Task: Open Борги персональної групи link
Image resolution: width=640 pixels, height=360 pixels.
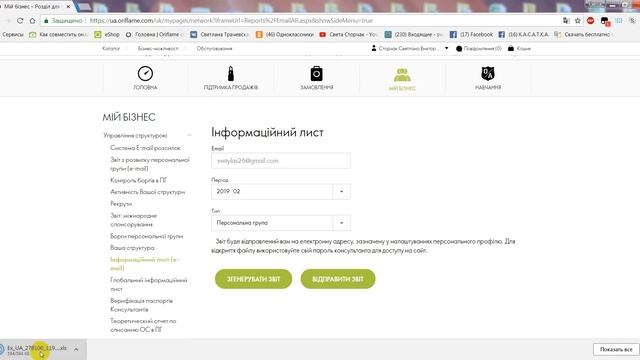Action: coord(147,236)
